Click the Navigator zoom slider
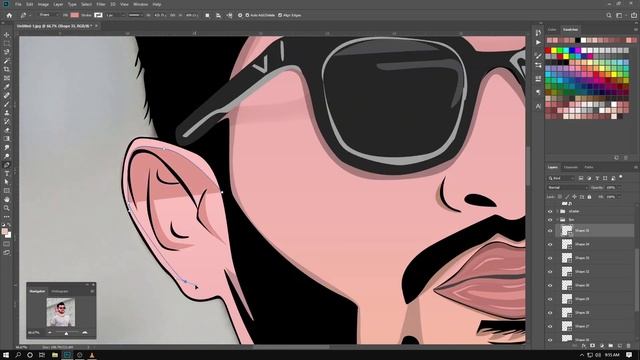The image size is (640, 360). coord(67,333)
